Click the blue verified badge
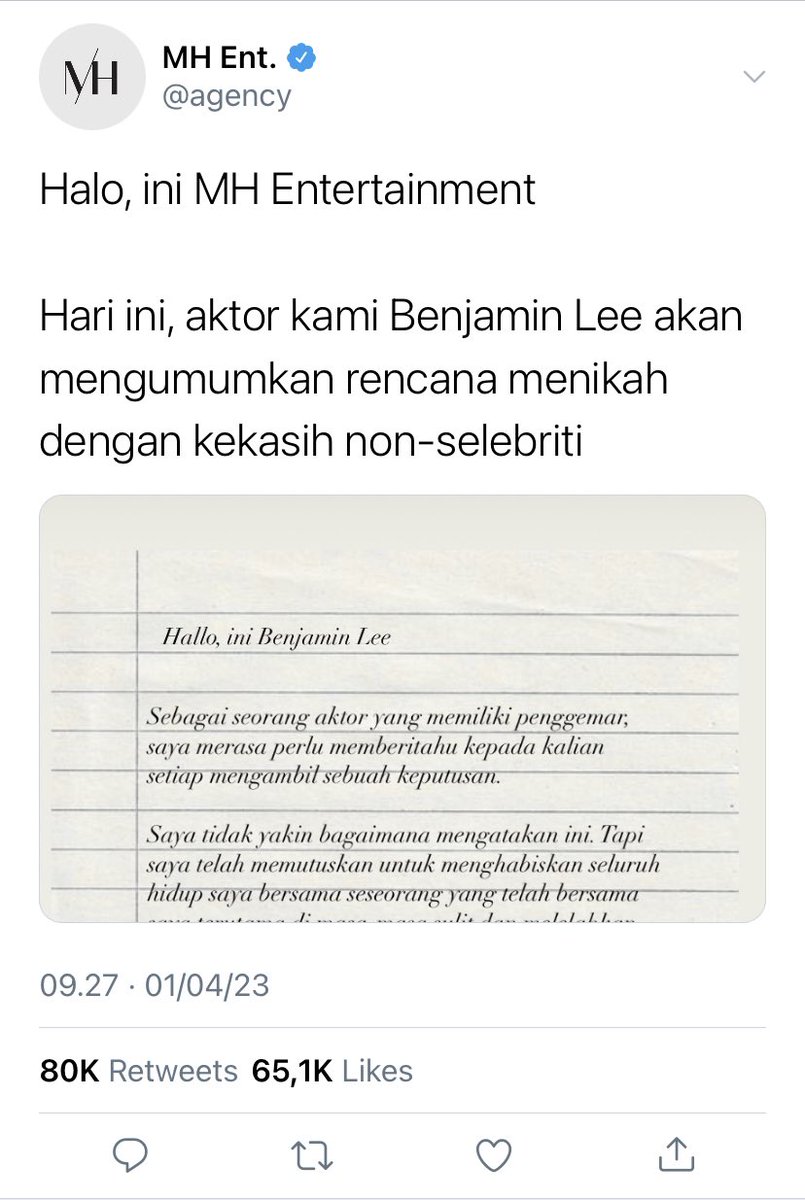 point(302,59)
